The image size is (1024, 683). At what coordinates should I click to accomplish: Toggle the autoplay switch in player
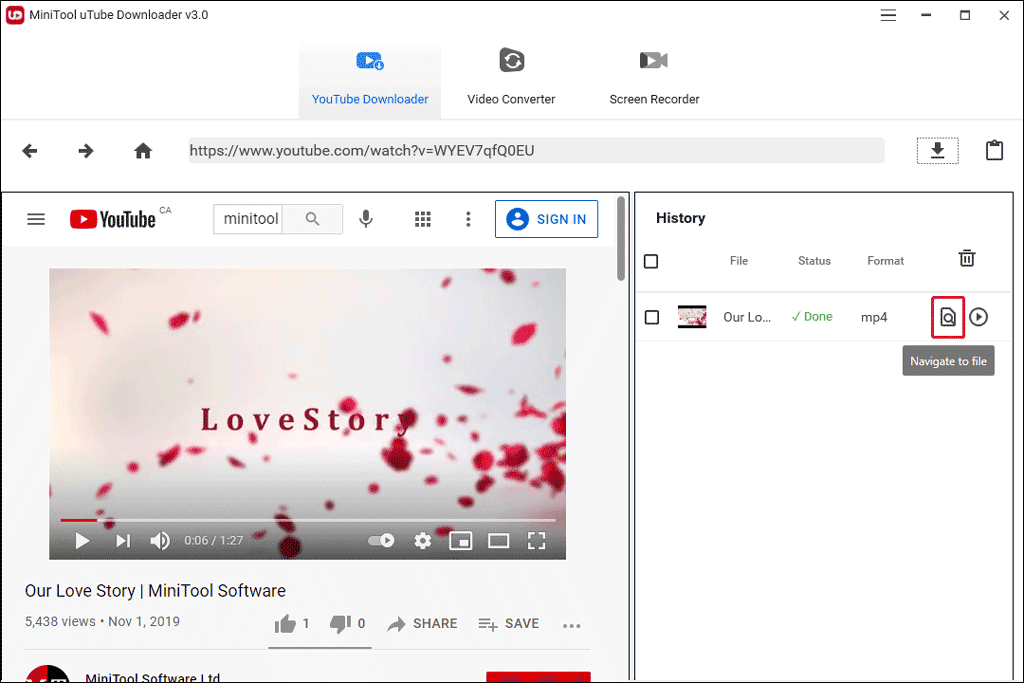pos(381,541)
